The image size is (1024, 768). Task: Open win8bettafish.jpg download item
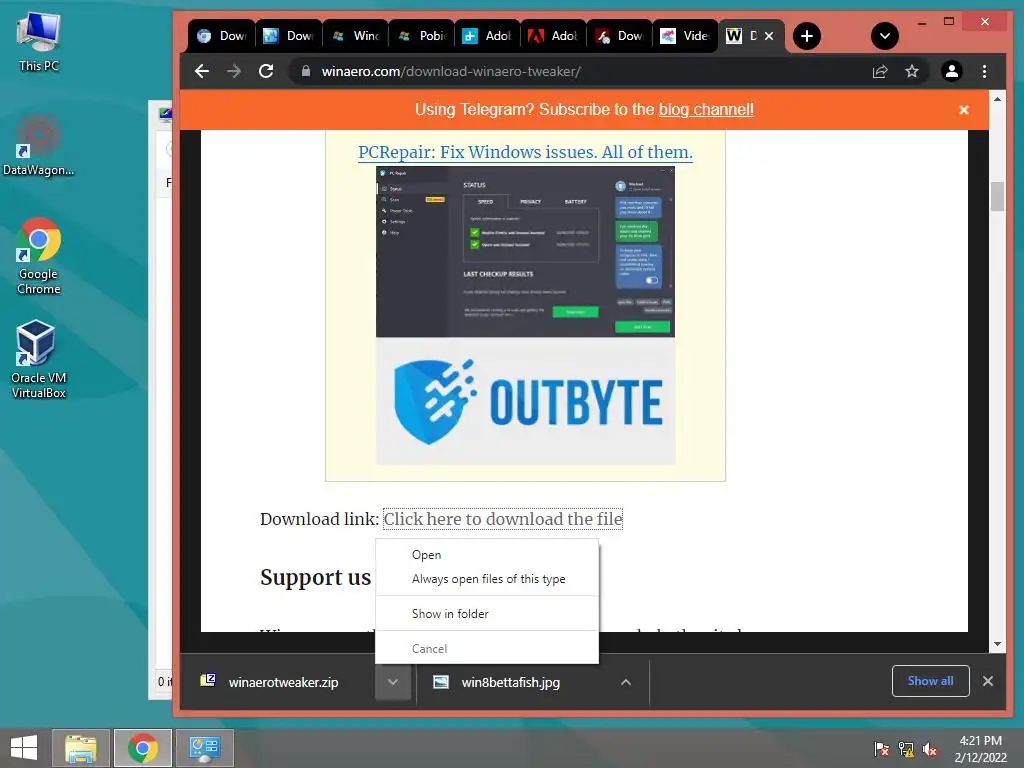[x=511, y=682]
